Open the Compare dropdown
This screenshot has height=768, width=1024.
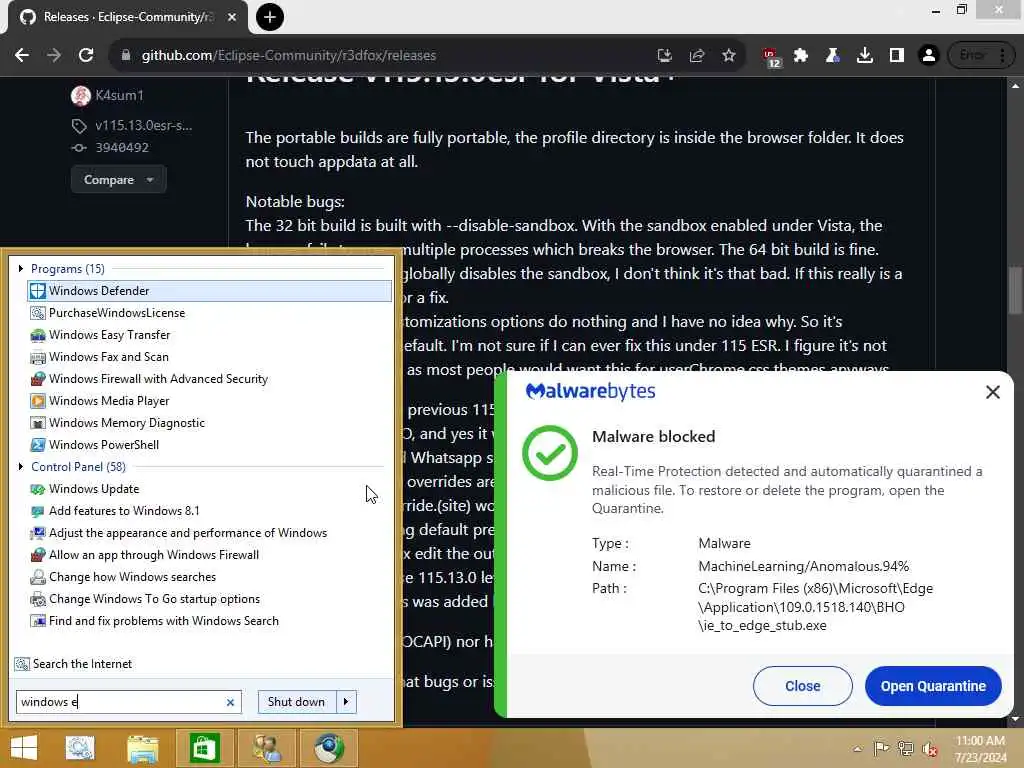click(x=118, y=180)
